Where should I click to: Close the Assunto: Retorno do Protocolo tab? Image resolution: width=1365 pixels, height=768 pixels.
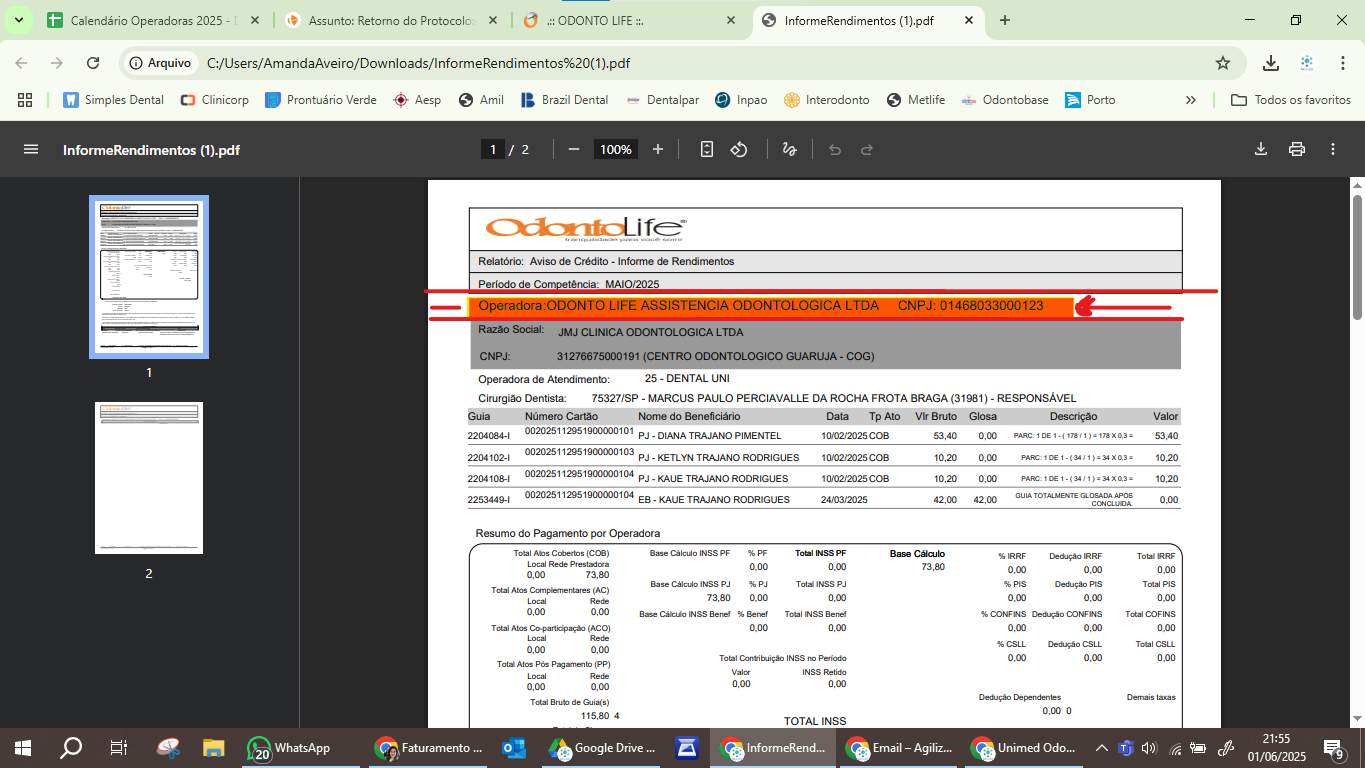493,20
